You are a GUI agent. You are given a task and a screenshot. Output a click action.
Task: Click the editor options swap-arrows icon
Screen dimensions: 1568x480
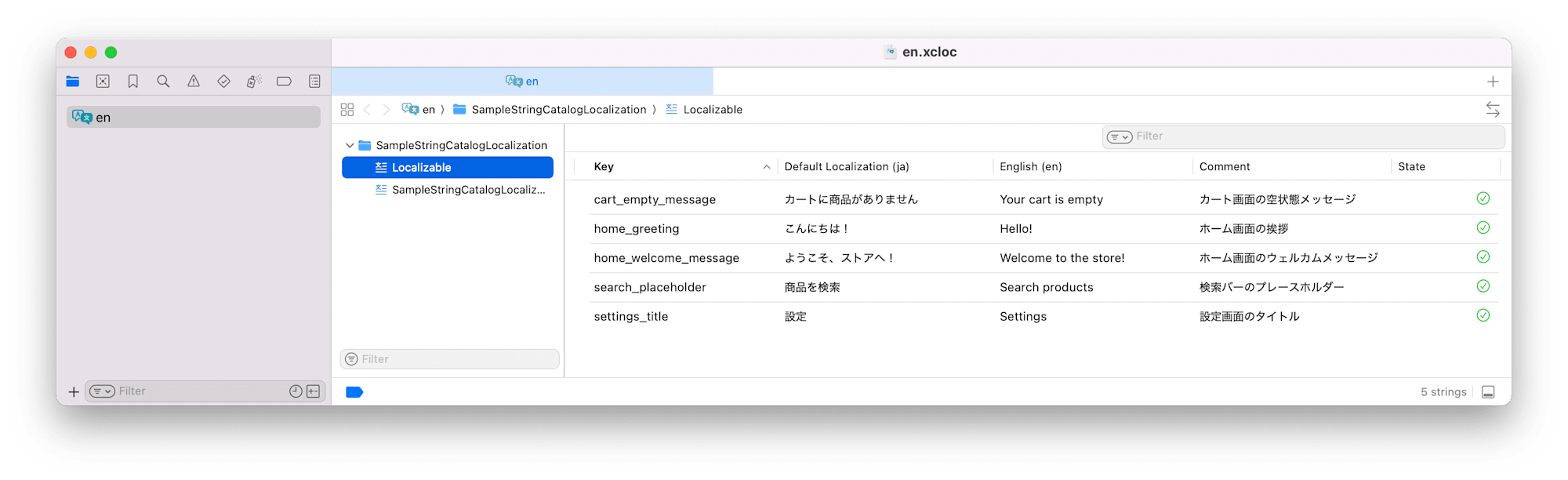[1493, 110]
